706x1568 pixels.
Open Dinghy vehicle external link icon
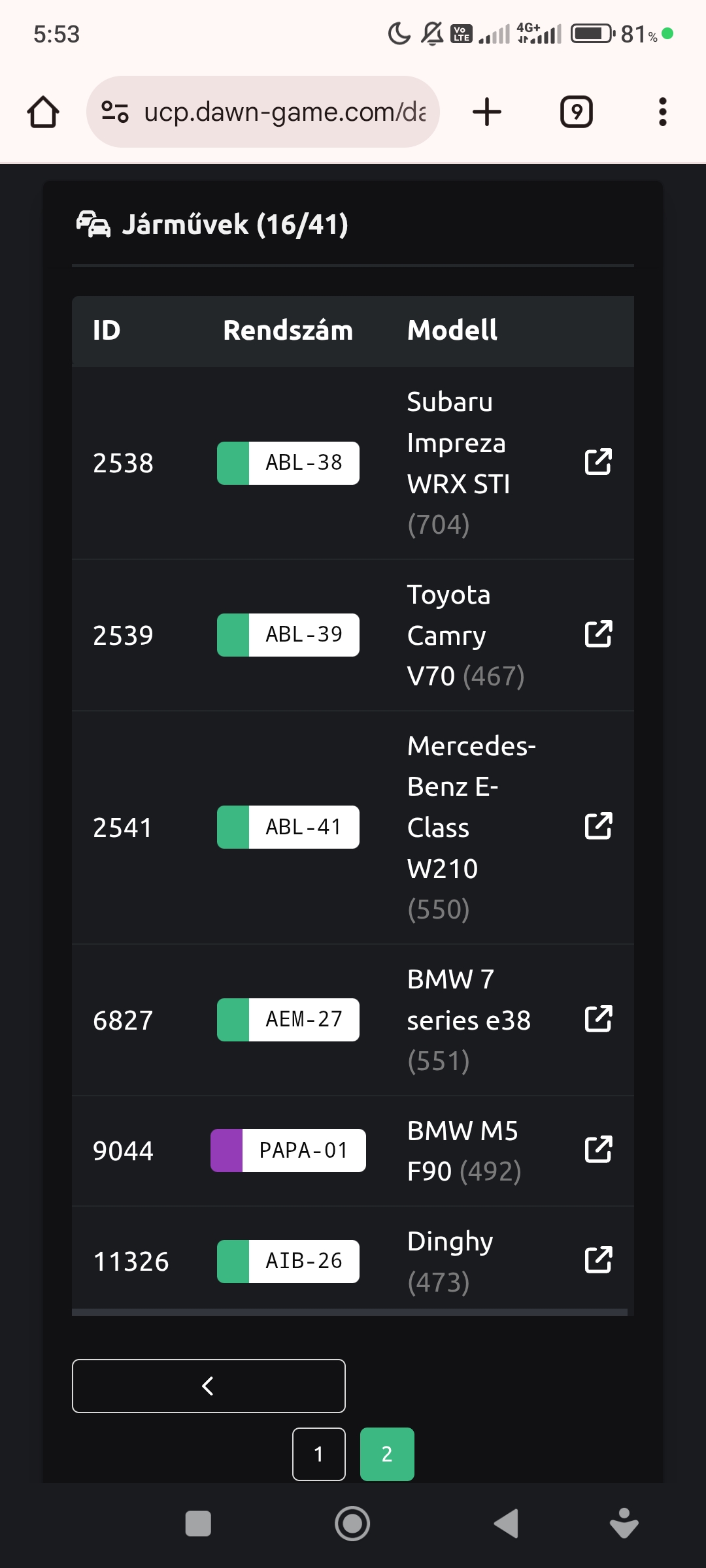click(598, 1260)
